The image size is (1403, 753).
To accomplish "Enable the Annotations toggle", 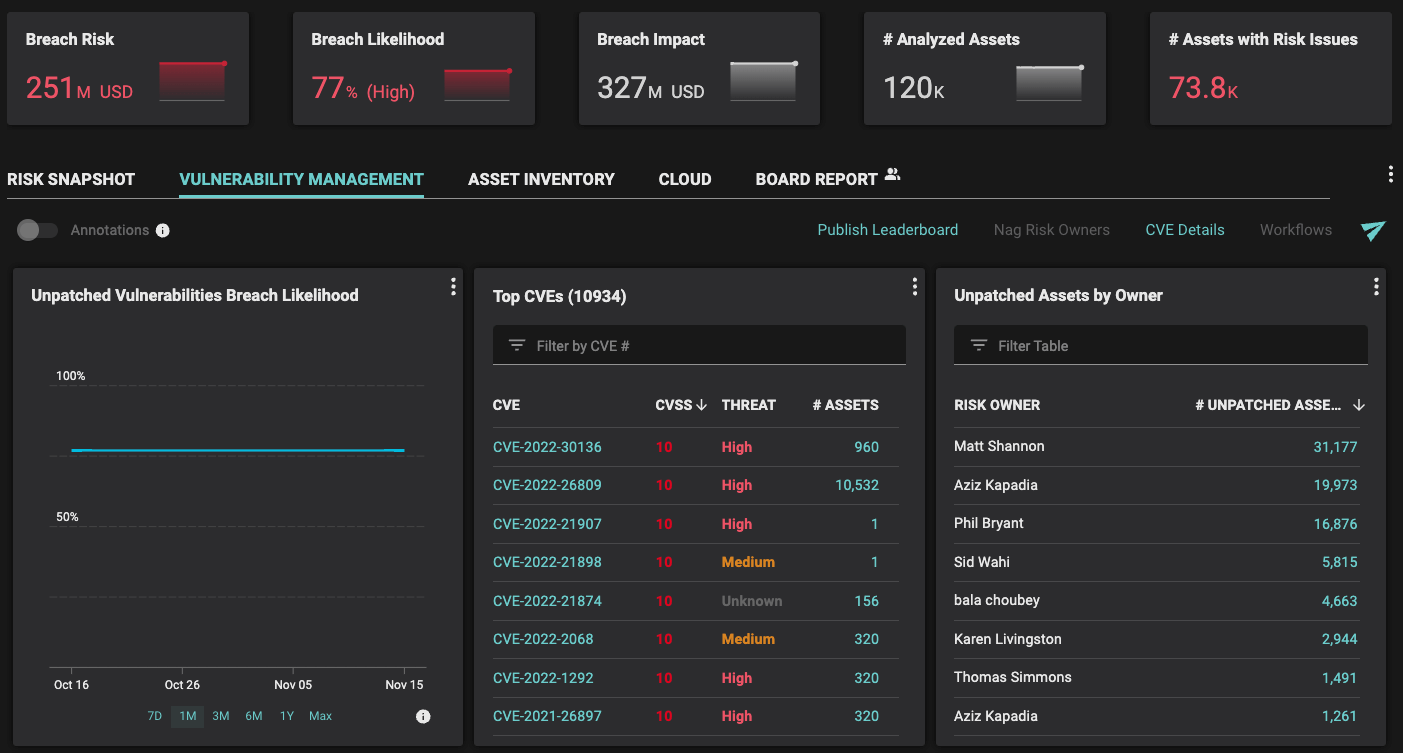I will [37, 230].
